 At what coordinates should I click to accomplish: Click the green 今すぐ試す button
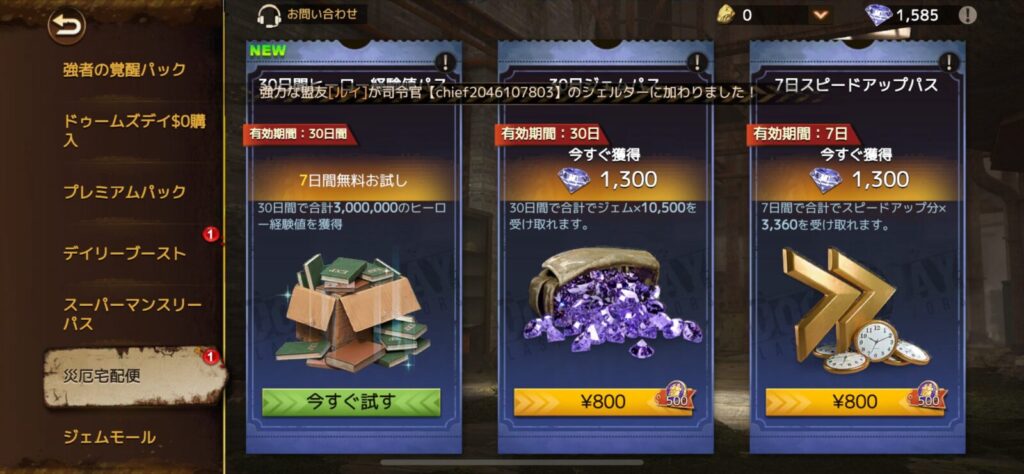351,402
